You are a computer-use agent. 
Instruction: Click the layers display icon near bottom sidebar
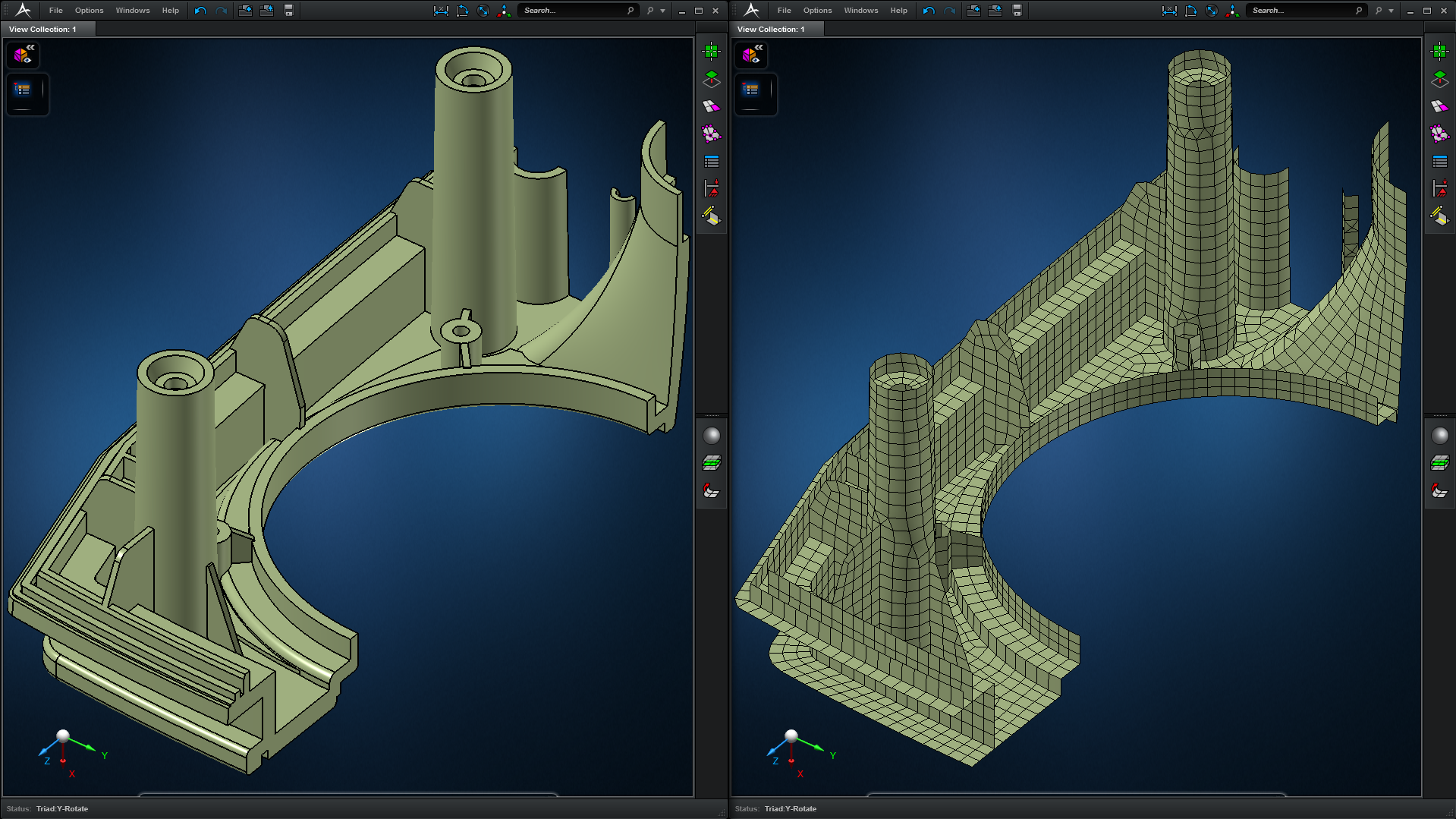coord(711,462)
